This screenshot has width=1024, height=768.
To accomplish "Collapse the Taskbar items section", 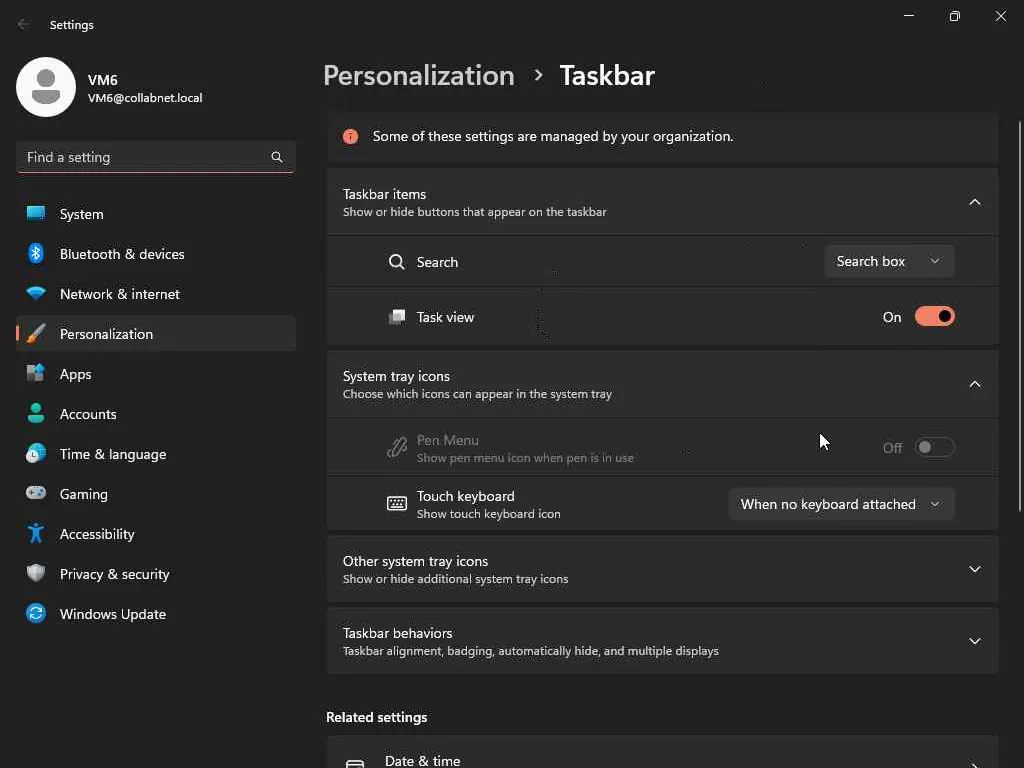I will tap(974, 202).
